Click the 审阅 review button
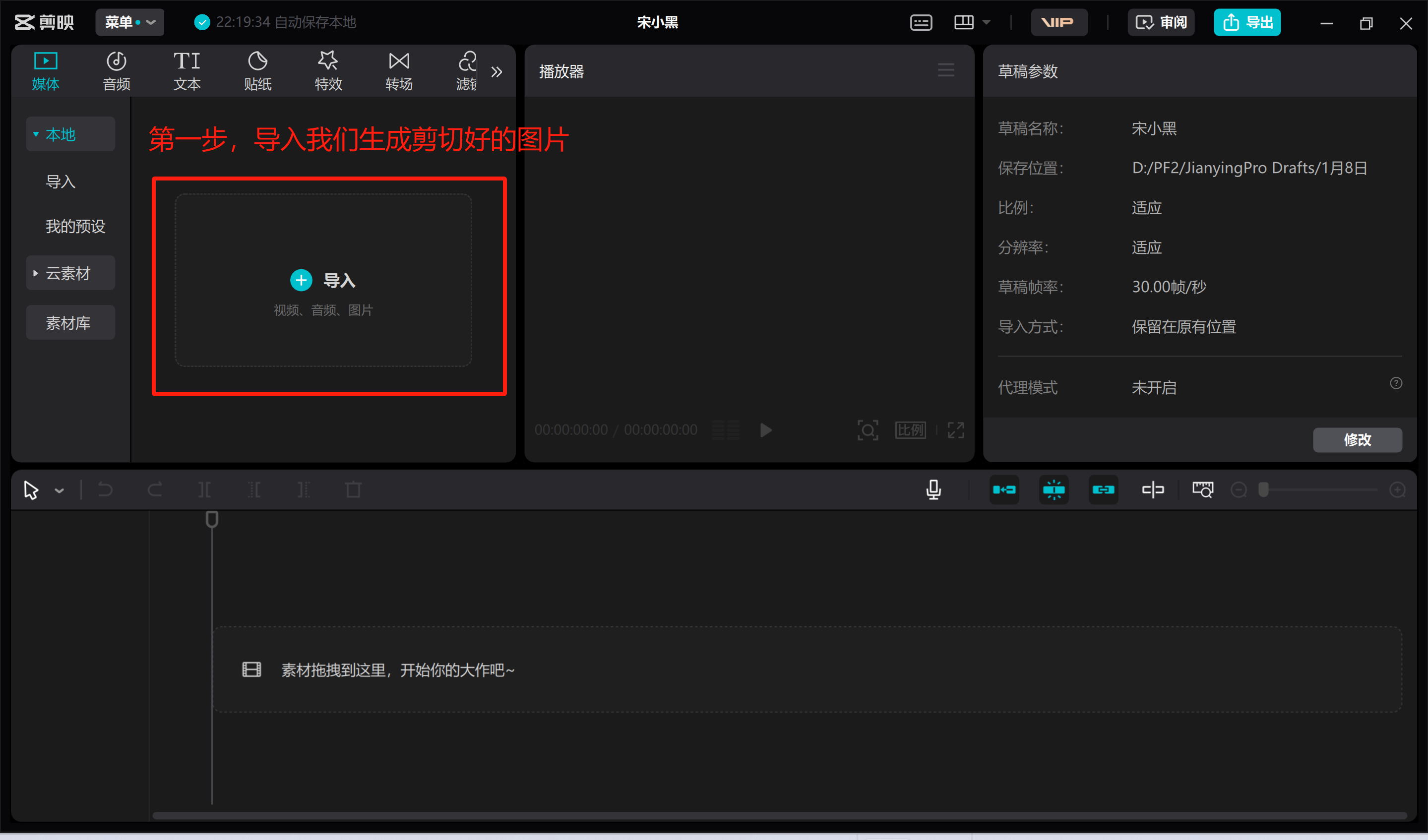 [1161, 22]
